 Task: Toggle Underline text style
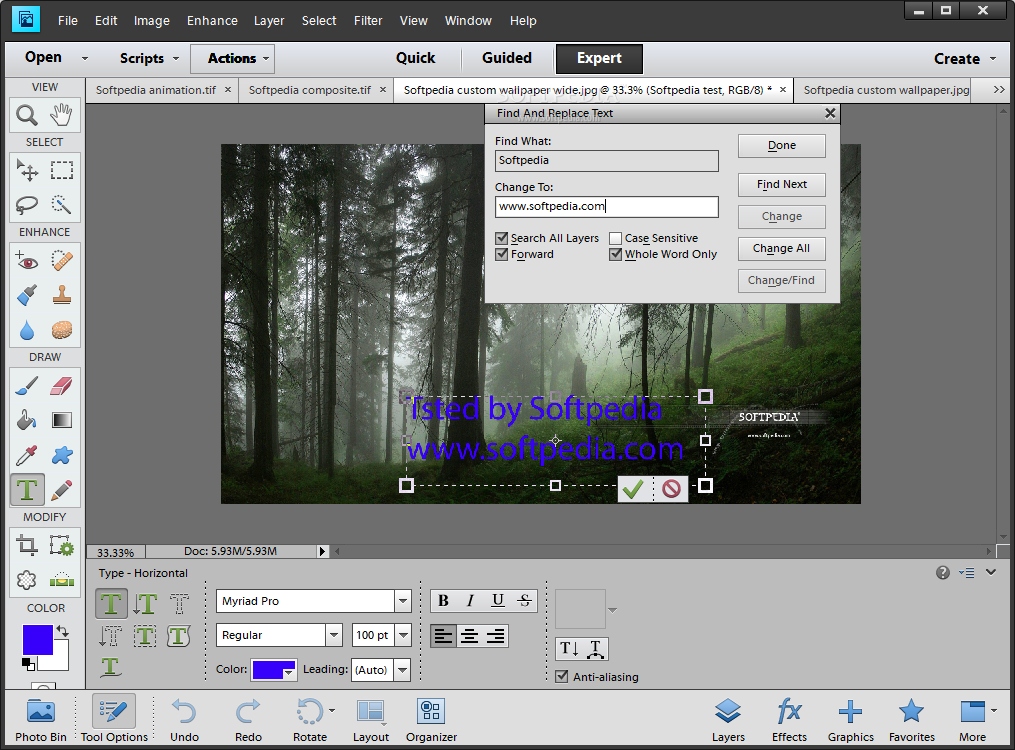click(497, 601)
